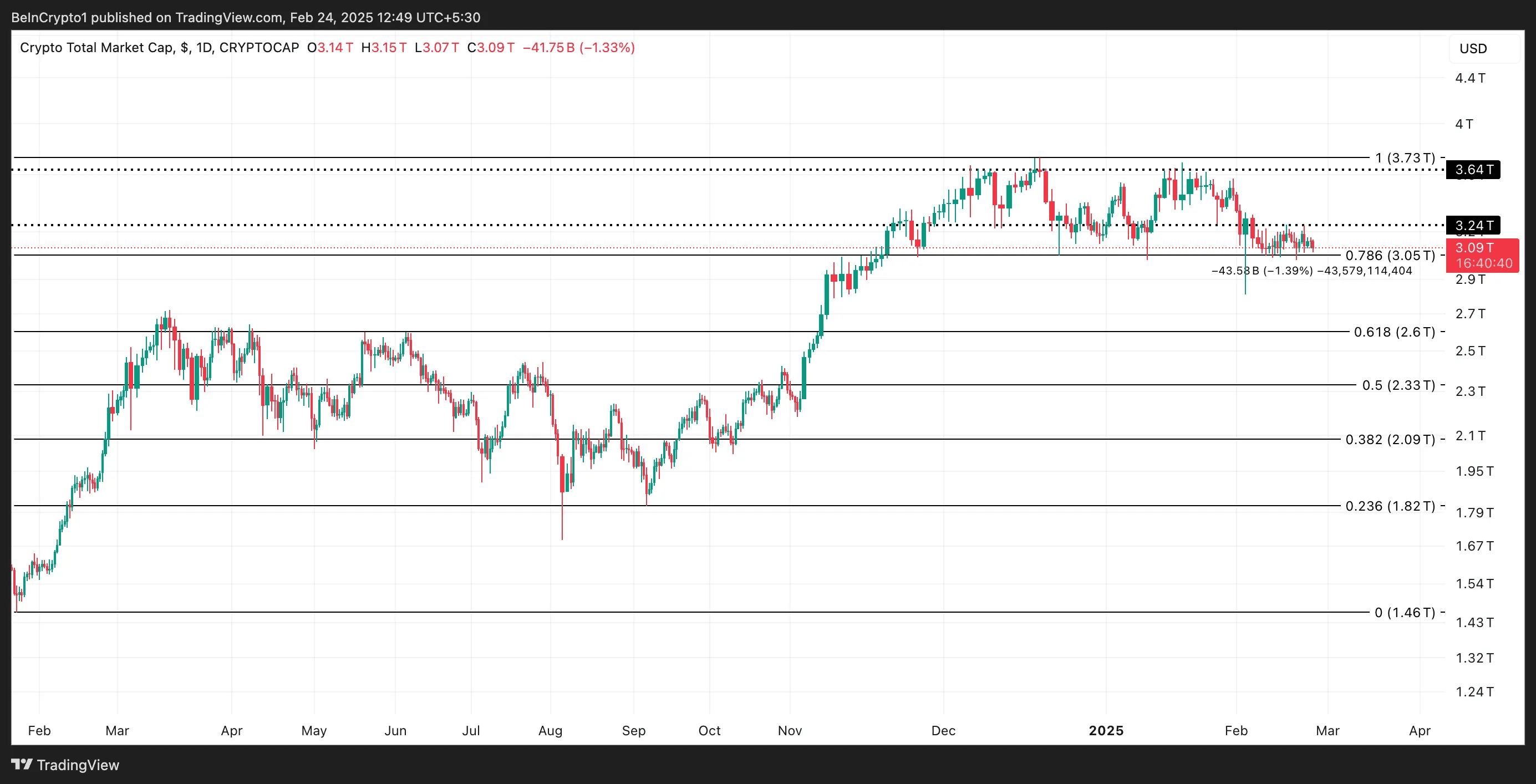This screenshot has width=1536, height=784.
Task: Click the 1D interval in chart legend
Action: [204, 48]
